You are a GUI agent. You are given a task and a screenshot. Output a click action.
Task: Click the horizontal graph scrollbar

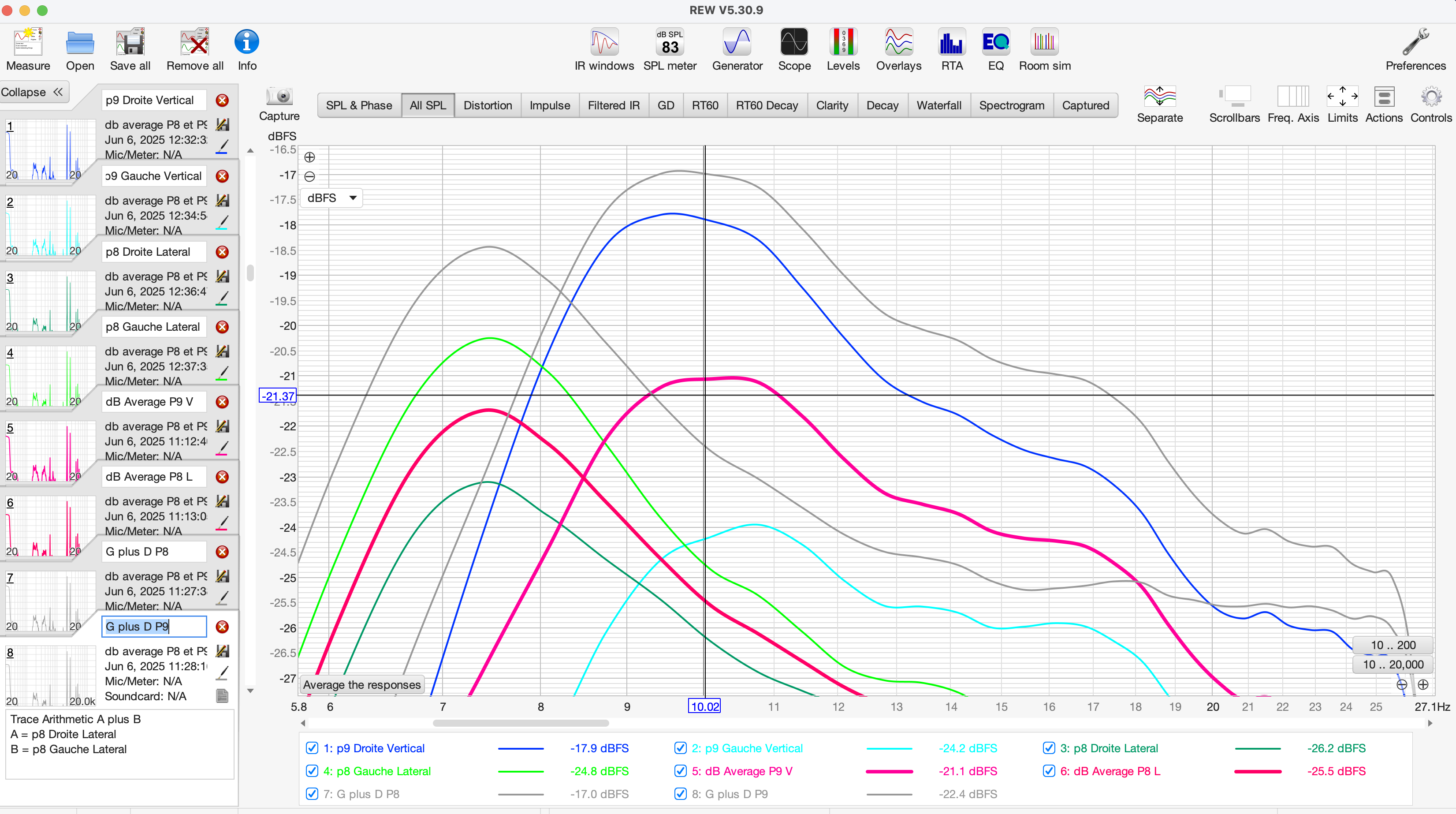[x=521, y=723]
